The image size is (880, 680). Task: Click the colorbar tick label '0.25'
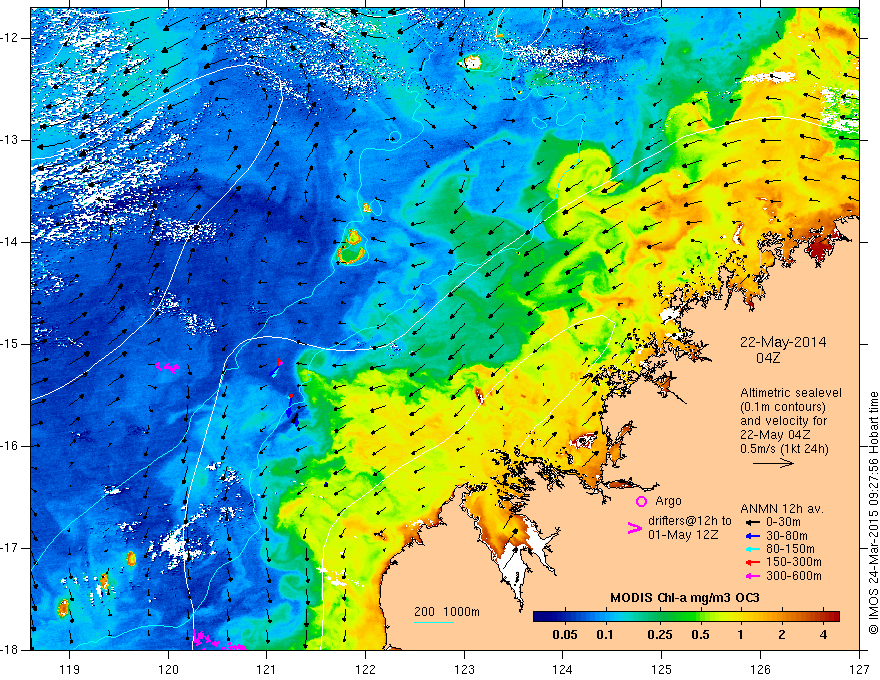click(659, 636)
